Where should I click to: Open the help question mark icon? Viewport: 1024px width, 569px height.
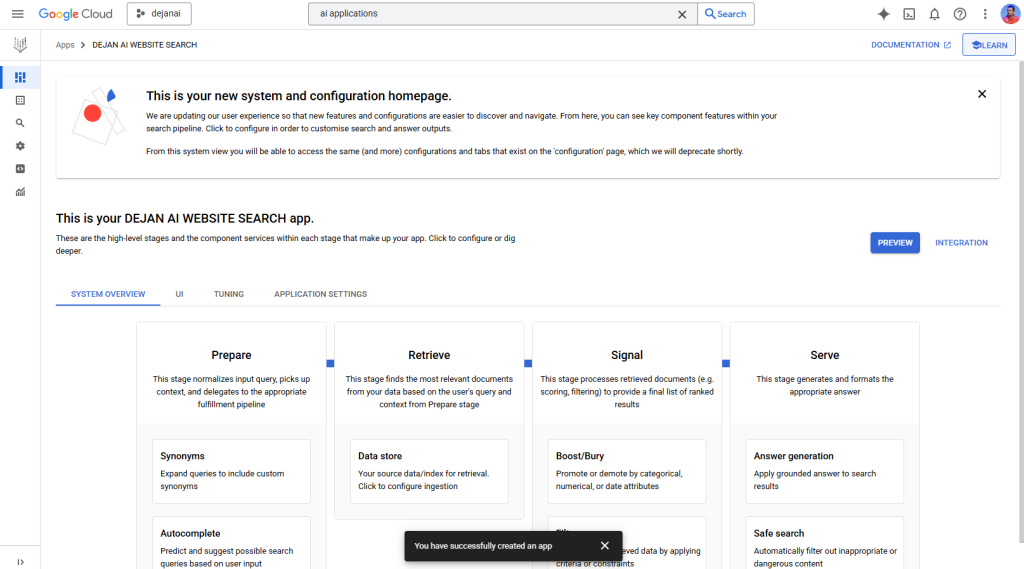960,14
